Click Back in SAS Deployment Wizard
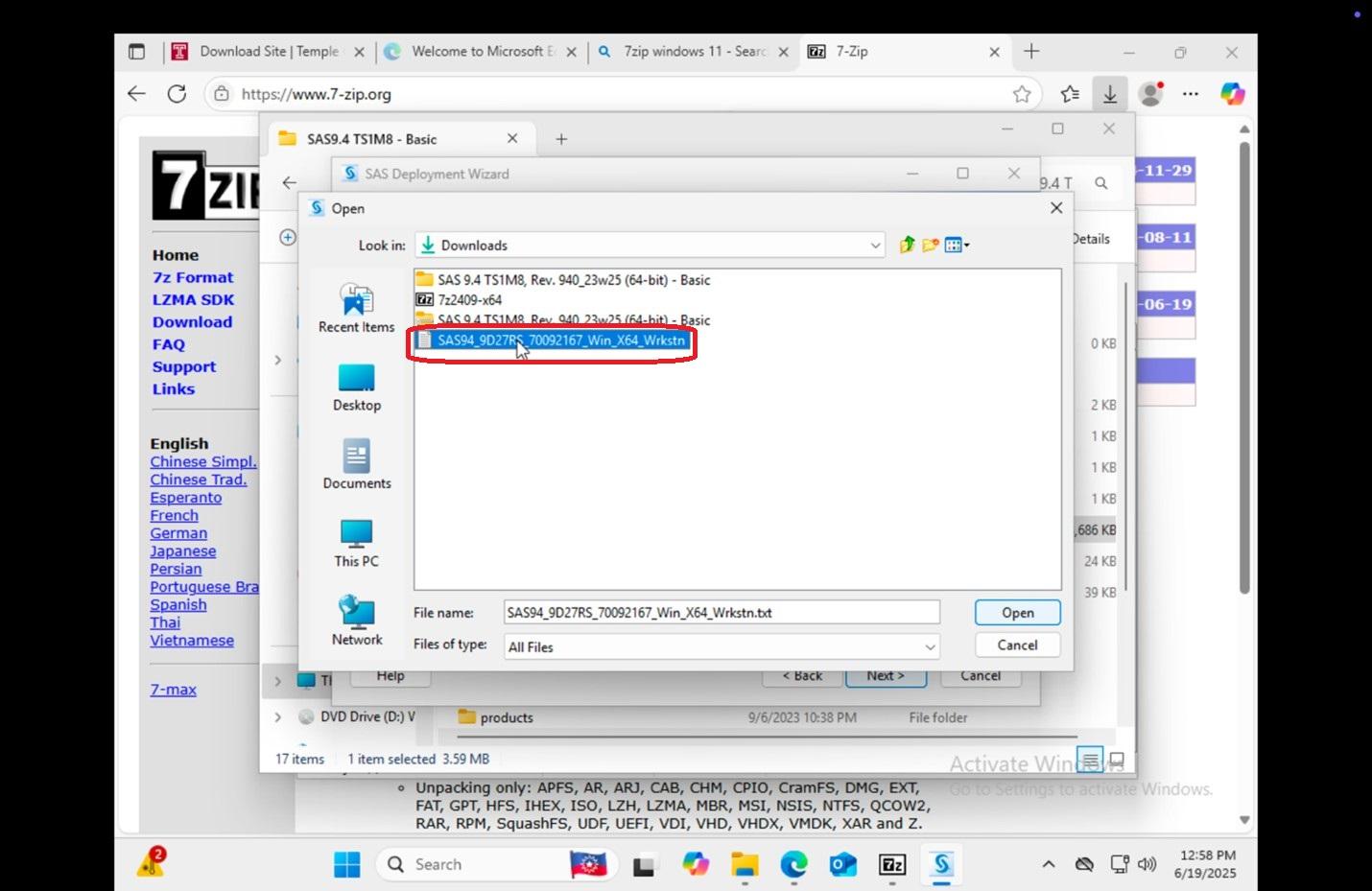Screen dimensions: 1372x891 tap(802, 676)
